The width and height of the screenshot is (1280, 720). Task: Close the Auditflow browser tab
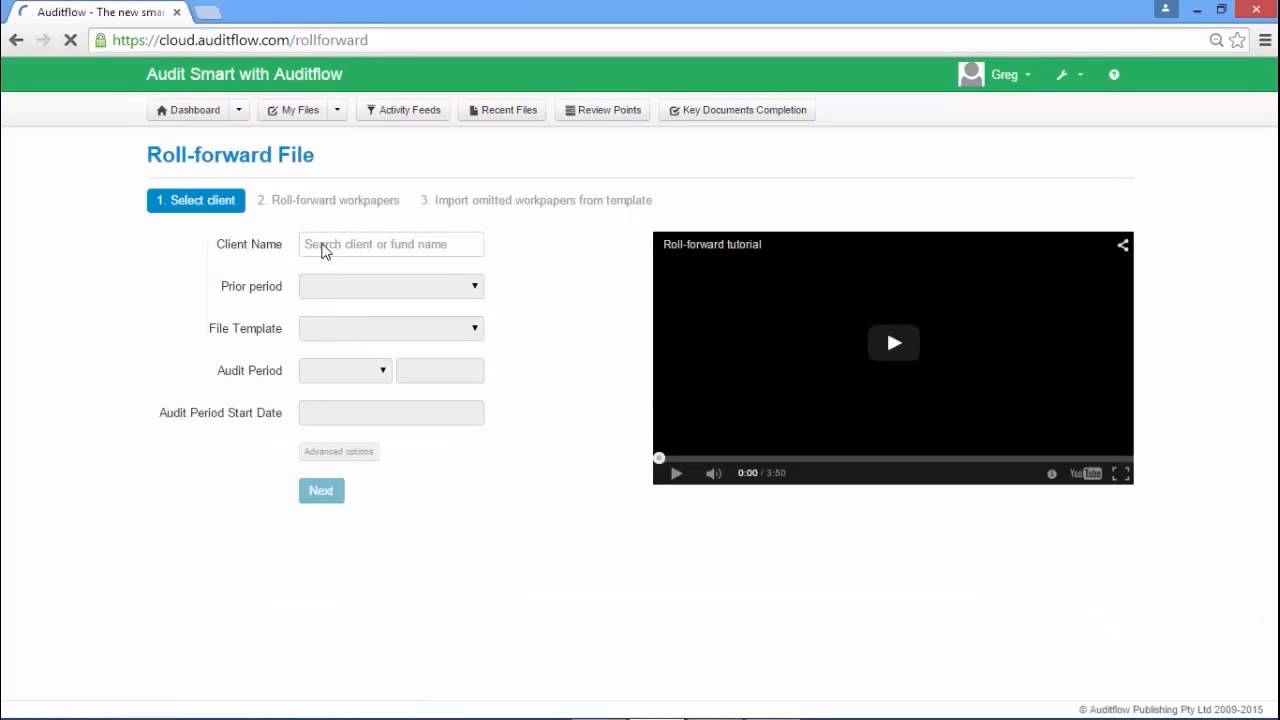pyautogui.click(x=177, y=12)
